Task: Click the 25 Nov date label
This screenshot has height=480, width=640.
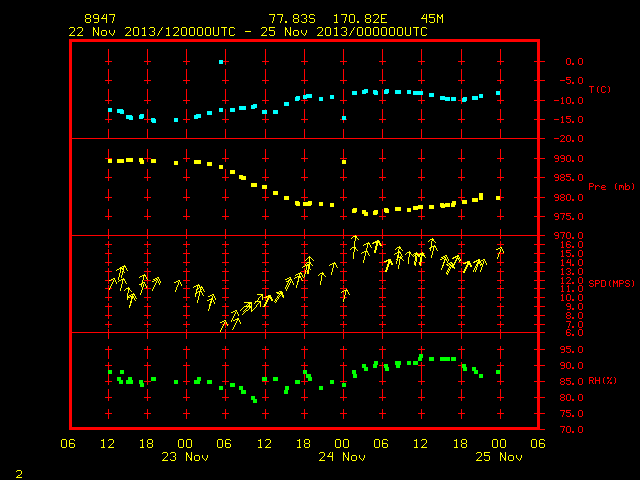Action: click(499, 457)
